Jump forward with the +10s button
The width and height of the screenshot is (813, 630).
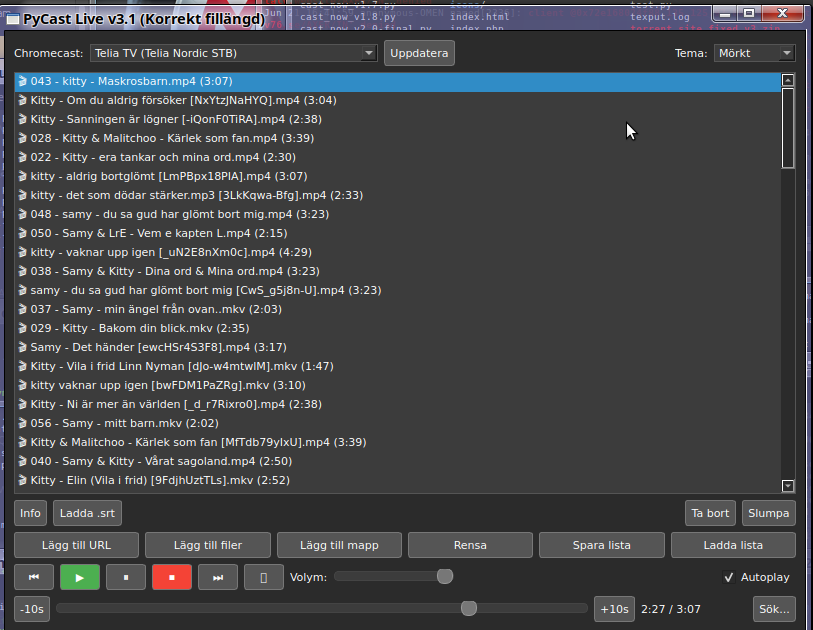[613, 608]
